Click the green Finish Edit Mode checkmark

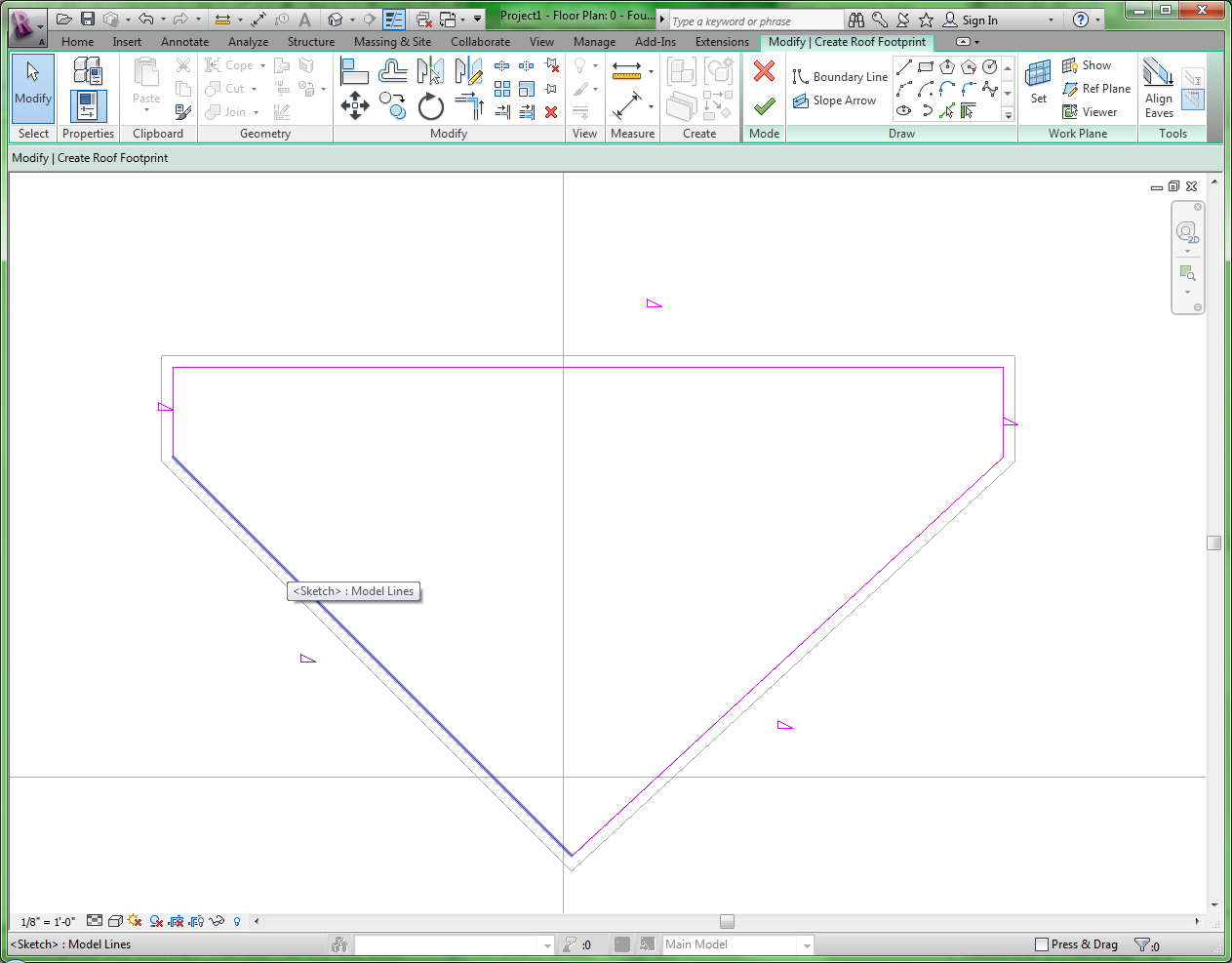tap(764, 105)
